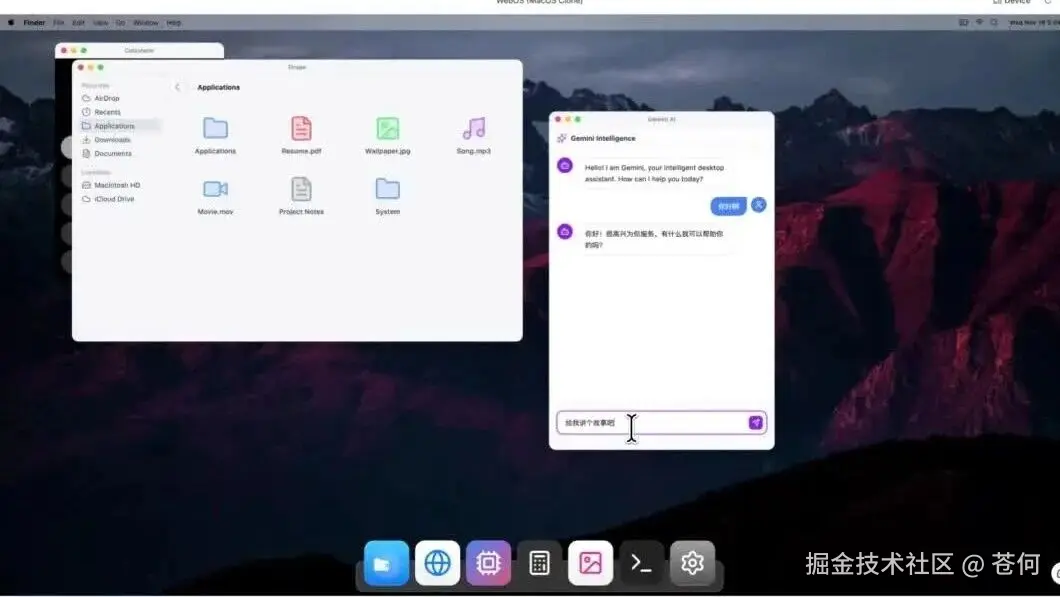Open the View menu
The height and width of the screenshot is (597, 1060).
tap(101, 22)
